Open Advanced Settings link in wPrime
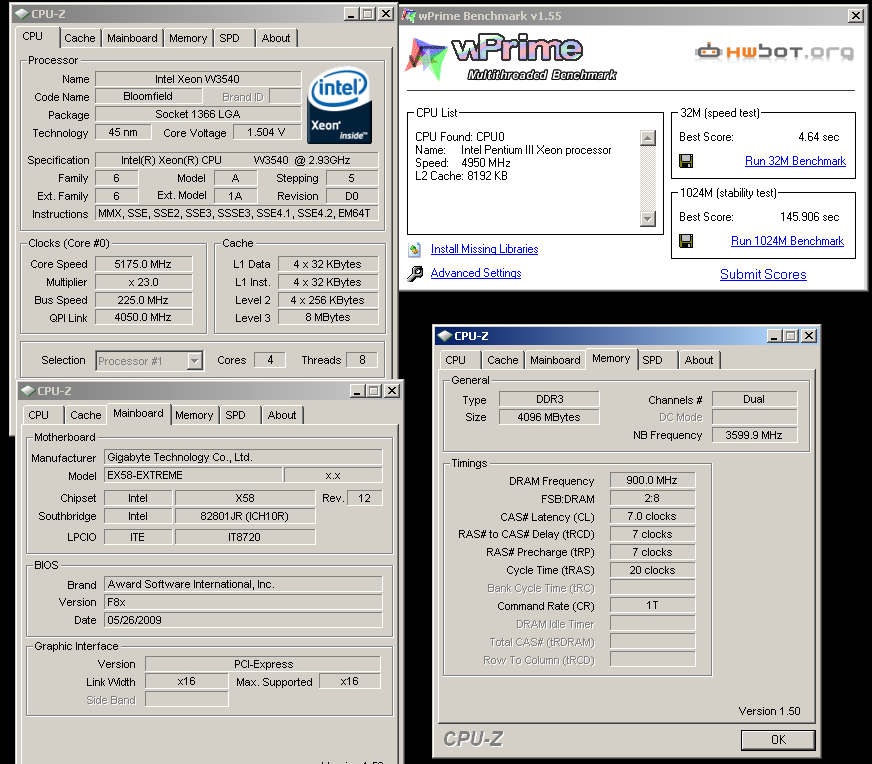This screenshot has height=764, width=872. (x=476, y=273)
